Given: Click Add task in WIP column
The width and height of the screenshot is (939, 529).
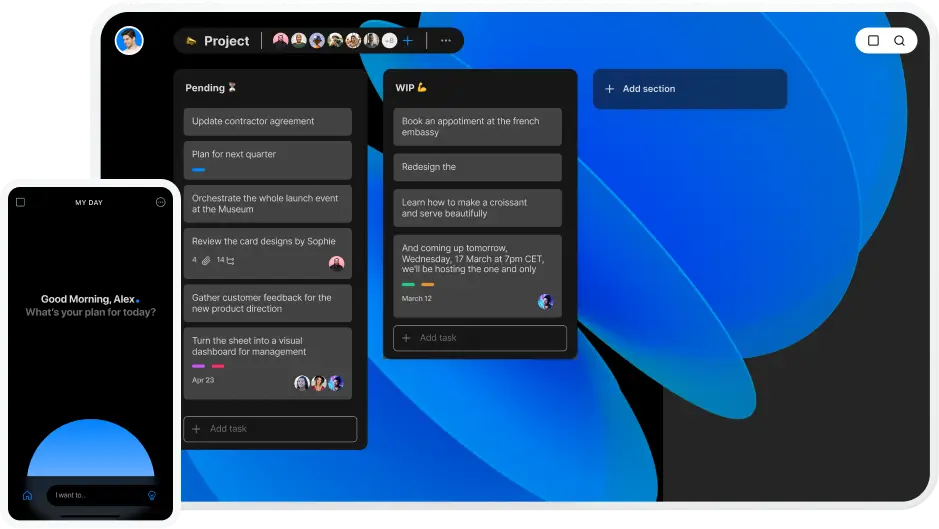Looking at the screenshot, I should pyautogui.click(x=480, y=338).
